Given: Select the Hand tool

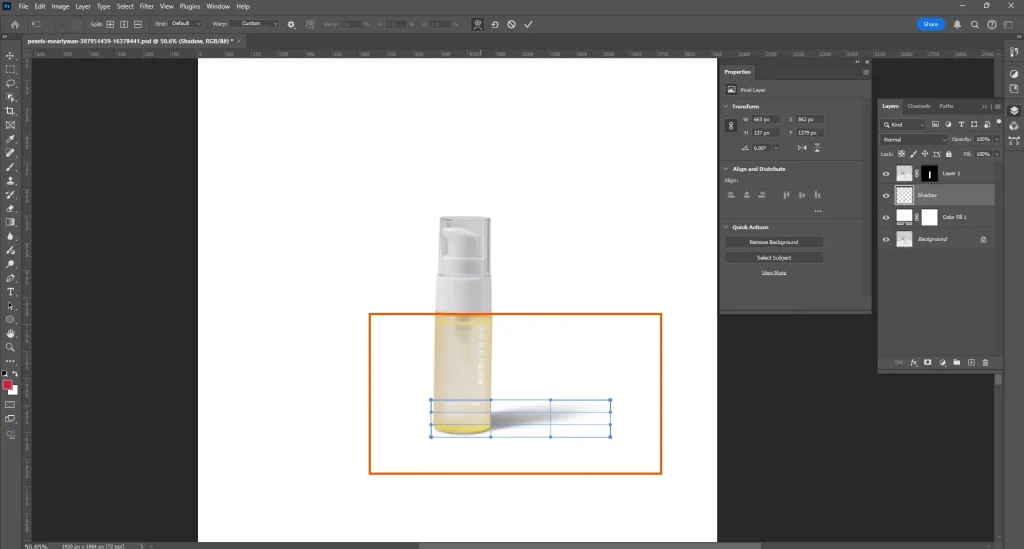Looking at the screenshot, I should pyautogui.click(x=10, y=334).
